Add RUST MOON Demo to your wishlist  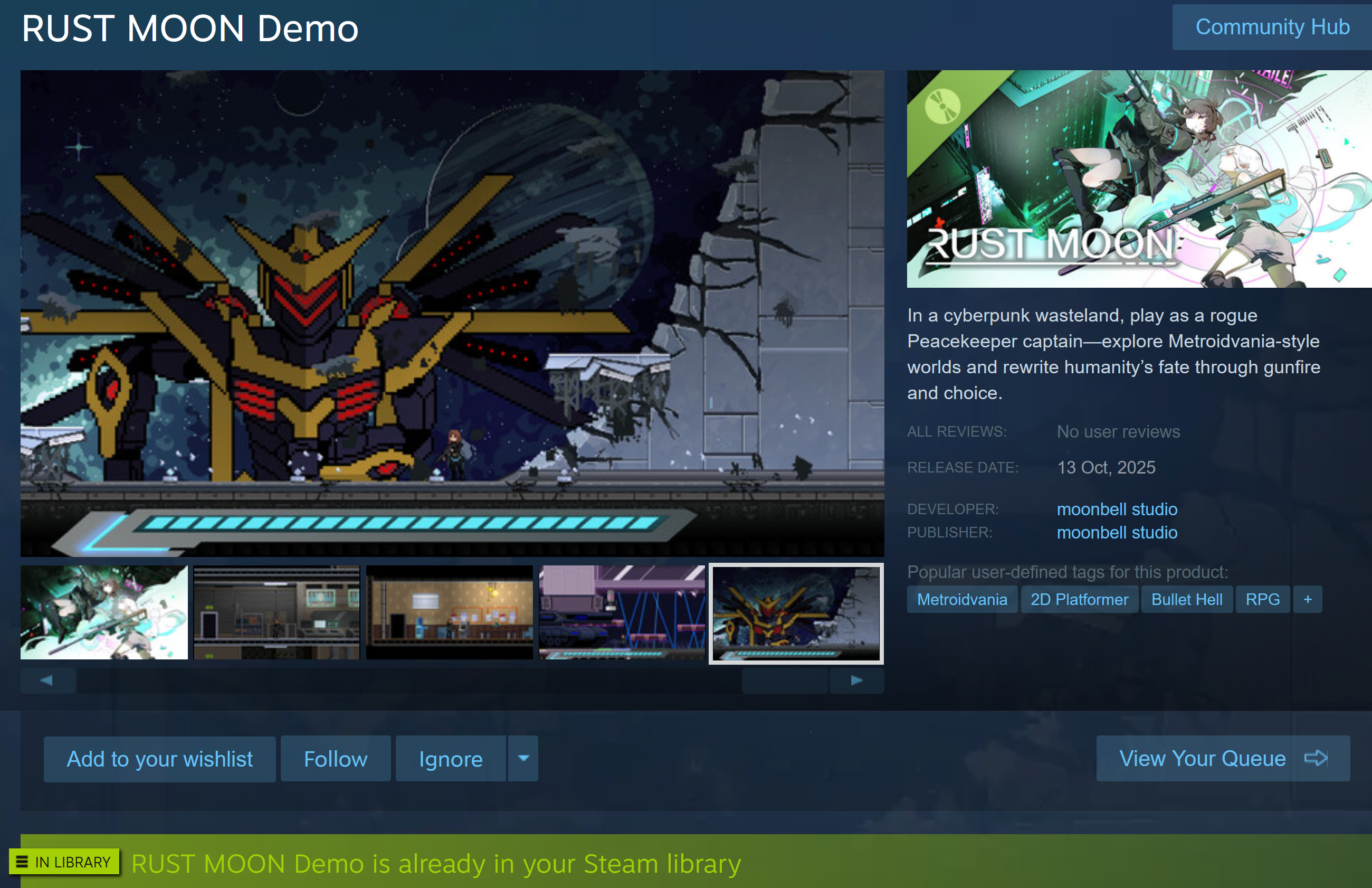tap(159, 759)
